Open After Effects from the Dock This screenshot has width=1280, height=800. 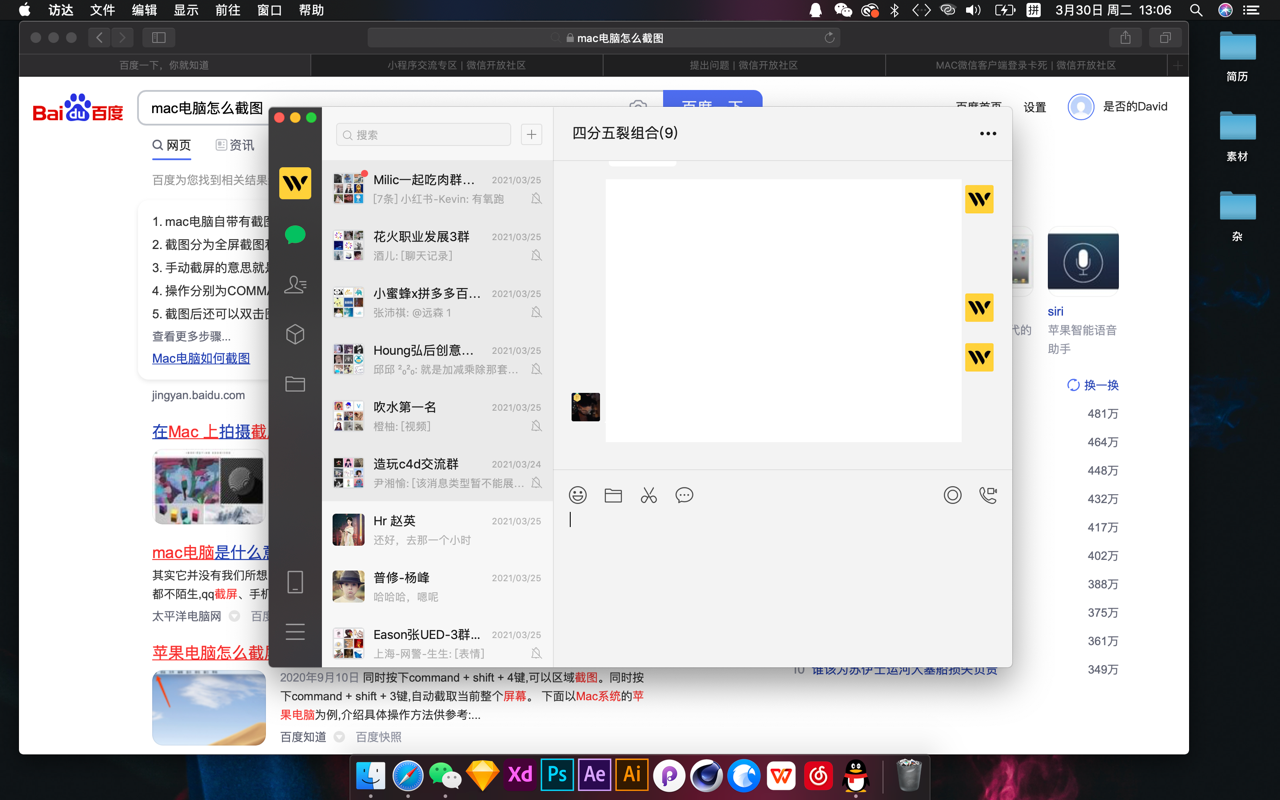click(594, 775)
